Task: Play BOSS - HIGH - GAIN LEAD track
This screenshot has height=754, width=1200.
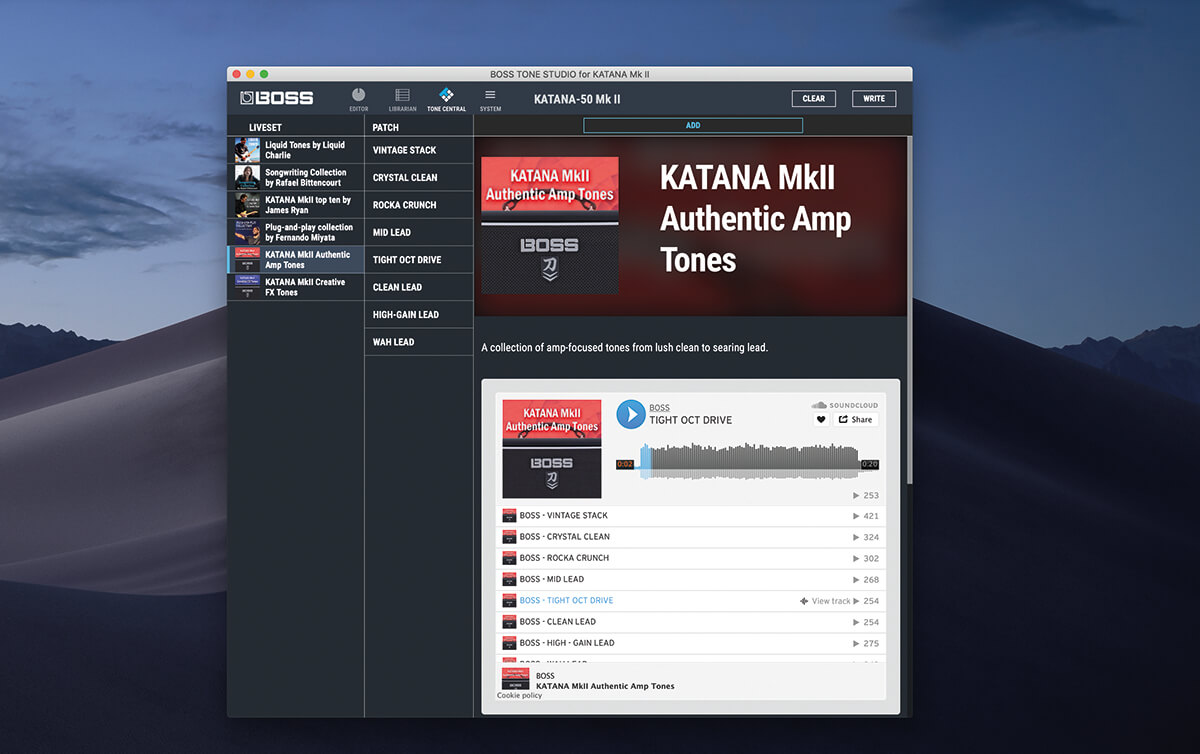Action: 690,643
